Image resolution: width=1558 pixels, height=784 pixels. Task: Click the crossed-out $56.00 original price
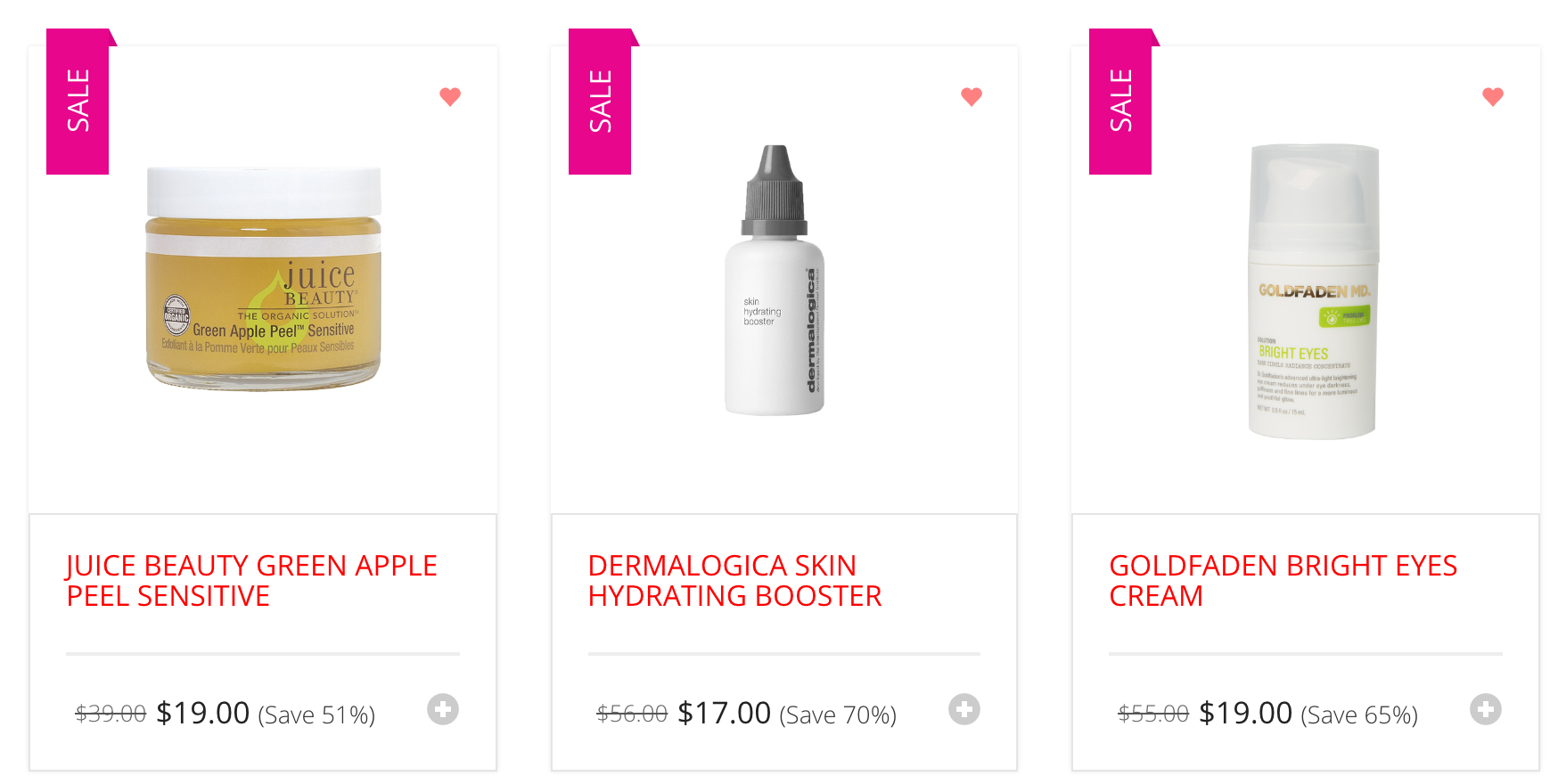(632, 714)
